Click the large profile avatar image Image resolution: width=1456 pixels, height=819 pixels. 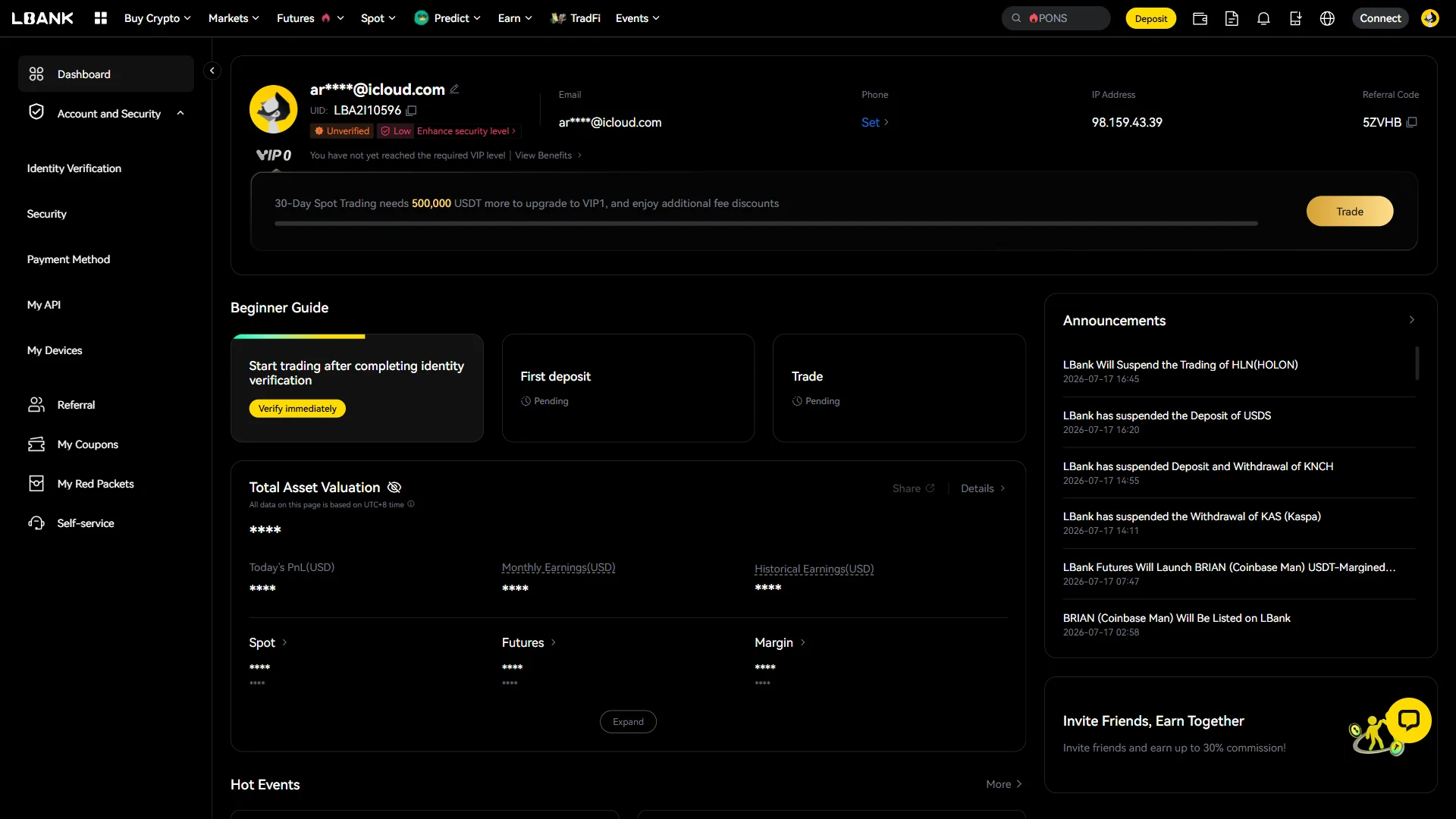point(273,109)
